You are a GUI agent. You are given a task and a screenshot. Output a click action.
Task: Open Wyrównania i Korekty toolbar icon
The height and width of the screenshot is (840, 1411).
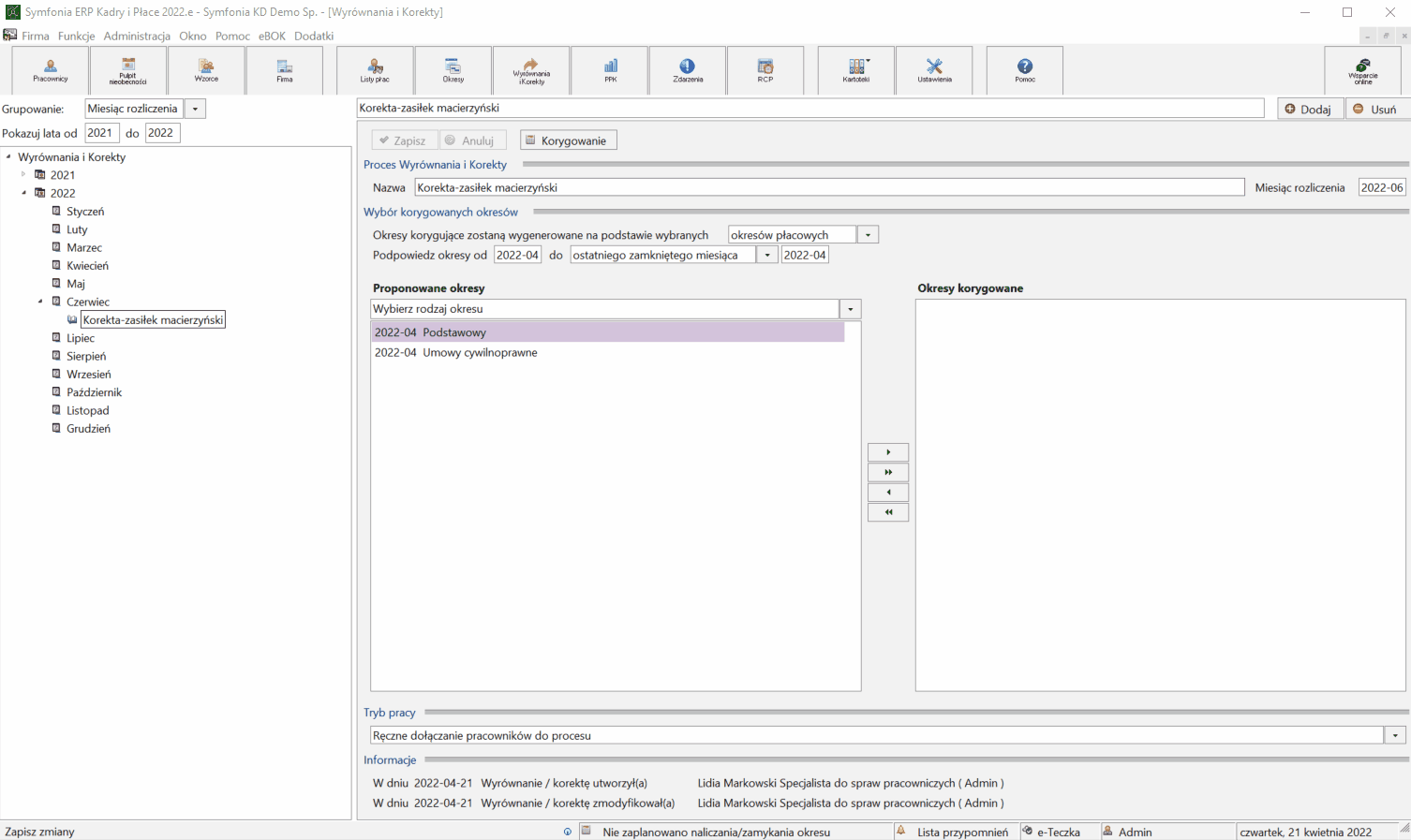pos(531,70)
